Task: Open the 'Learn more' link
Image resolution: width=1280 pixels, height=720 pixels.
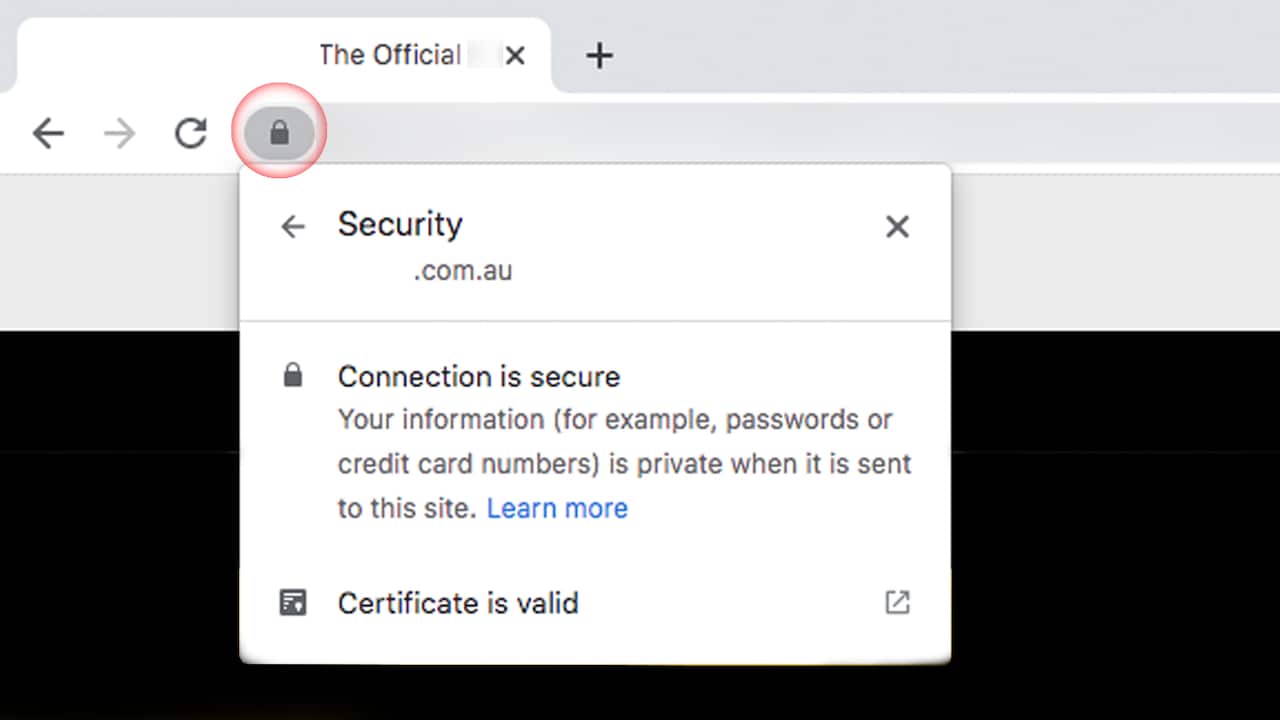Action: click(x=557, y=508)
